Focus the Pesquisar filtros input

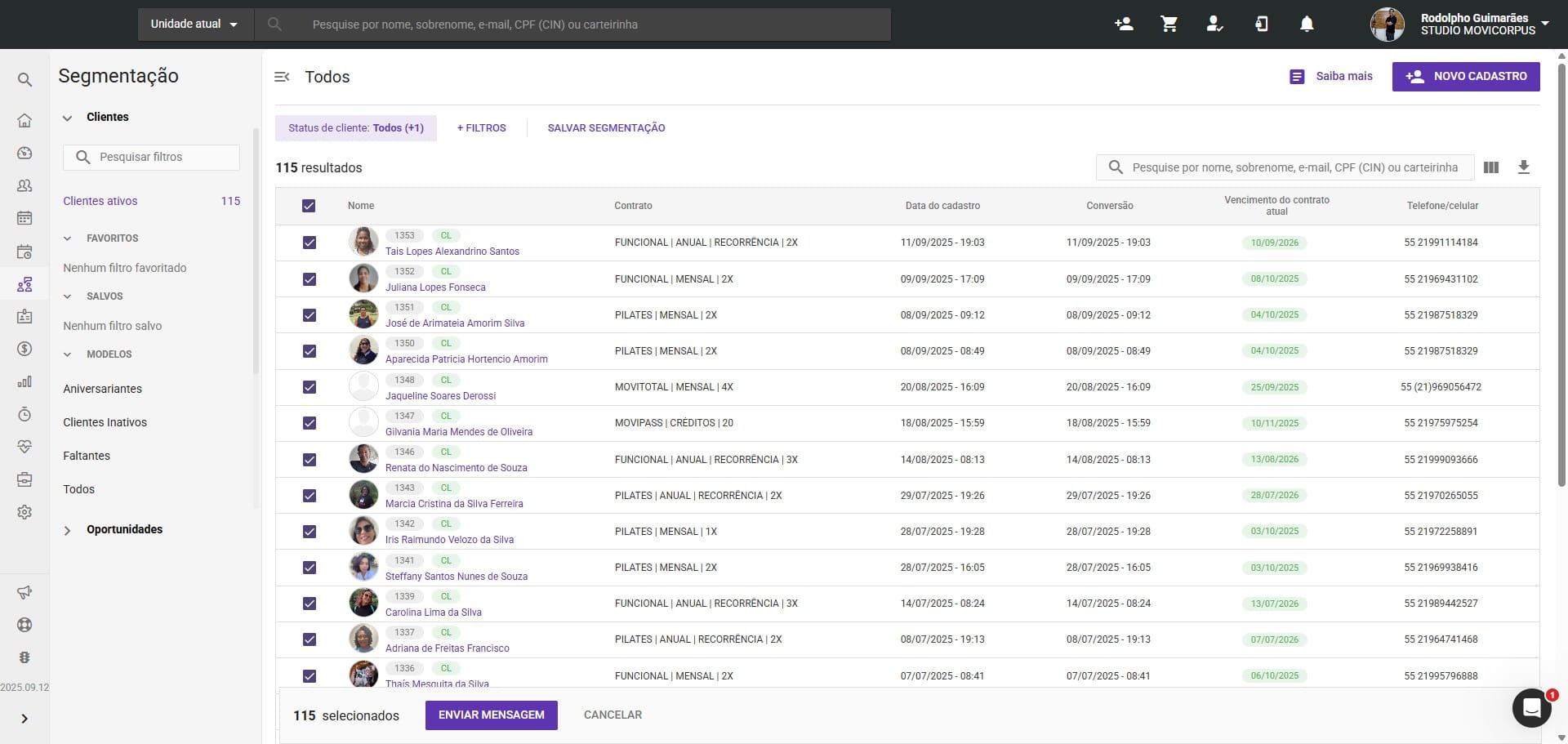(151, 158)
